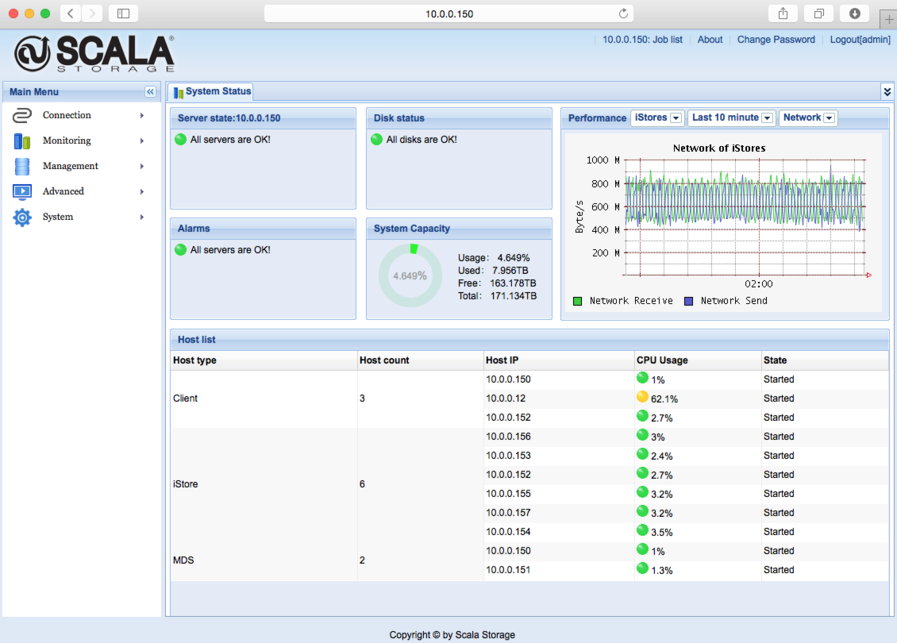Click the System Capacity usage donut chart
Image resolution: width=897 pixels, height=643 pixels.
coord(409,275)
